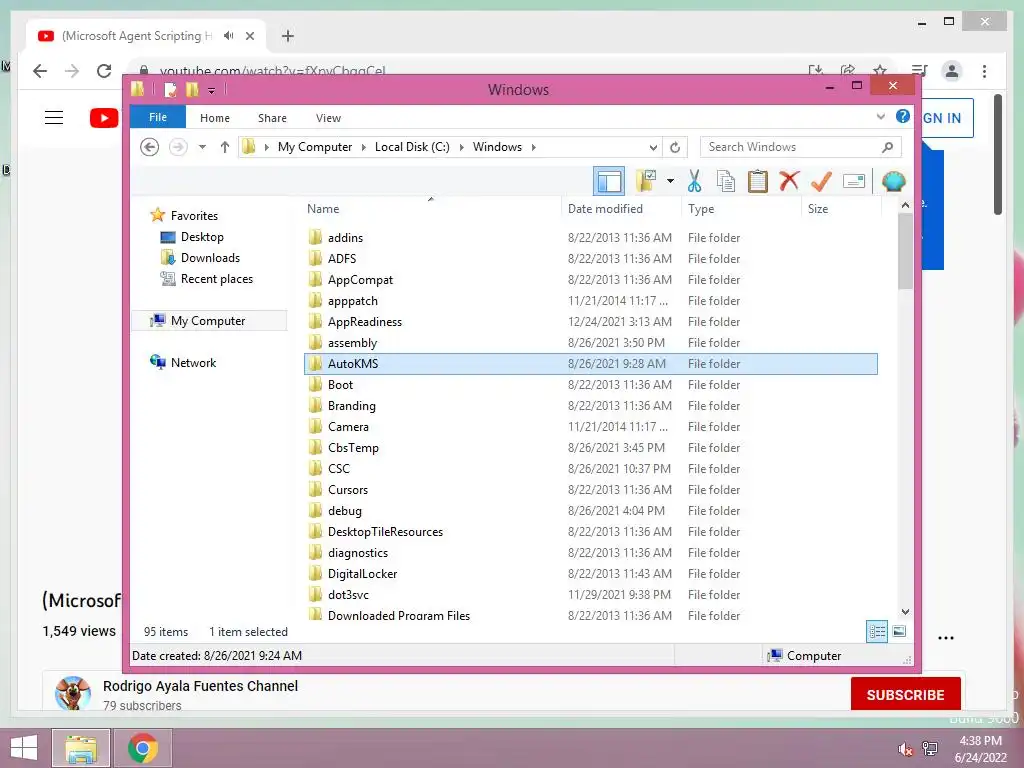Click the YouTube SUBSCRIBE button

click(x=905, y=694)
